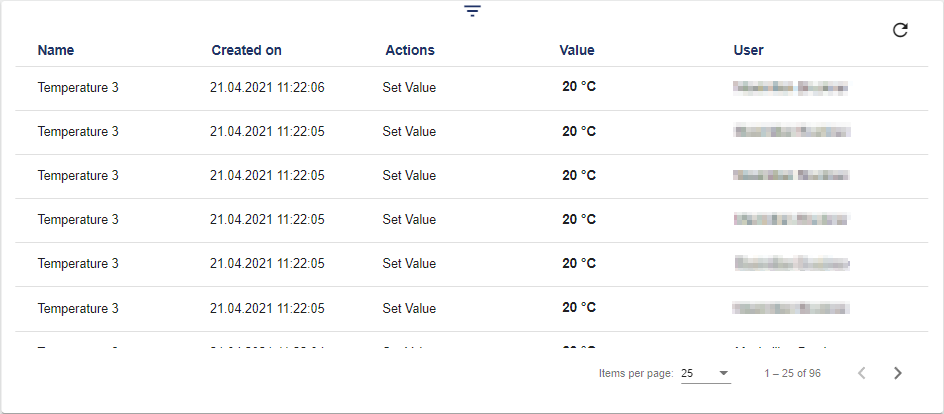The width and height of the screenshot is (944, 414).
Task: Click Set Value in the second row
Action: click(409, 132)
